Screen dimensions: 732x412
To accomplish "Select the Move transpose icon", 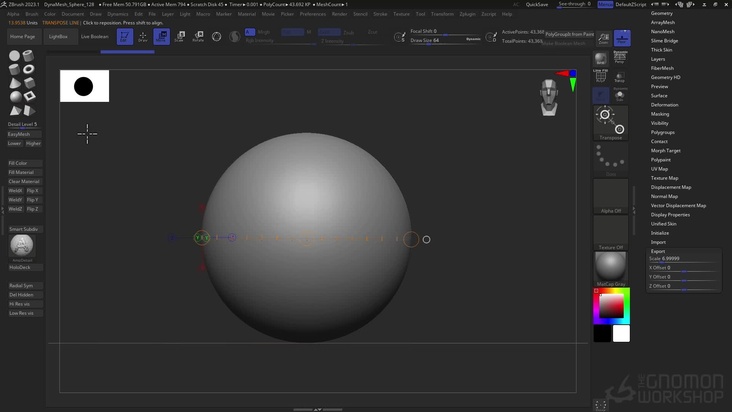I will tap(162, 36).
